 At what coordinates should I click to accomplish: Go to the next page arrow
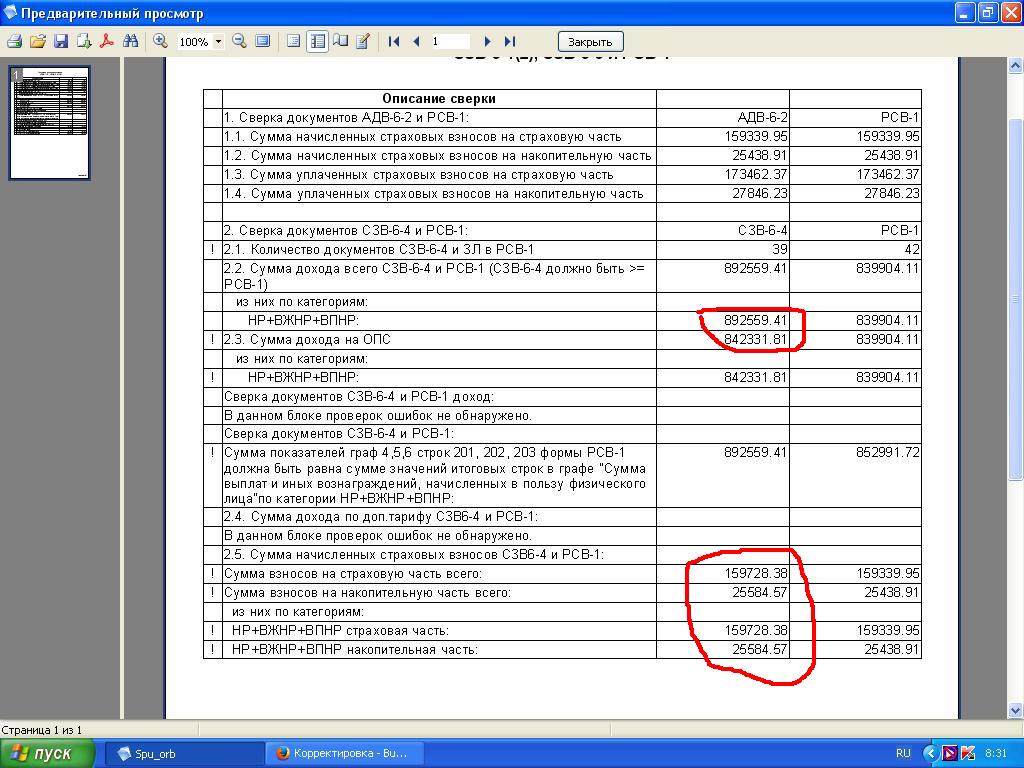tap(487, 41)
